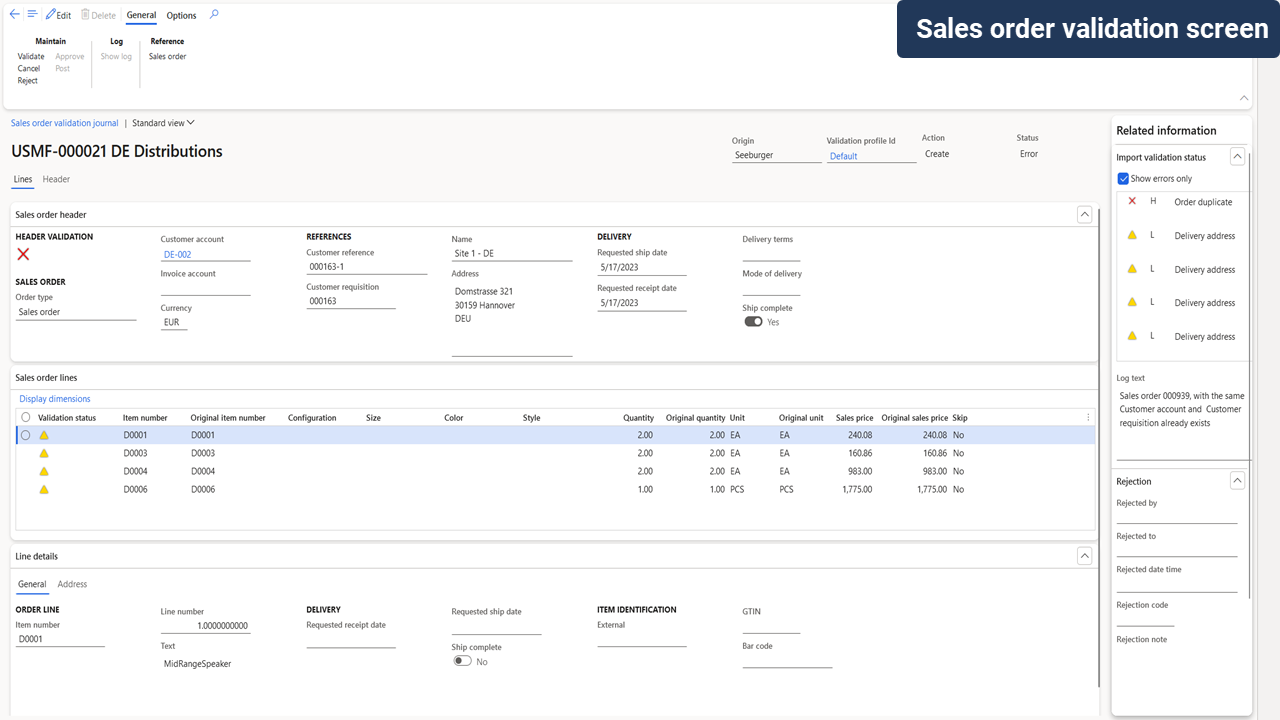This screenshot has width=1280, height=720.
Task: Open the Options ribbon tab
Action: 181,15
